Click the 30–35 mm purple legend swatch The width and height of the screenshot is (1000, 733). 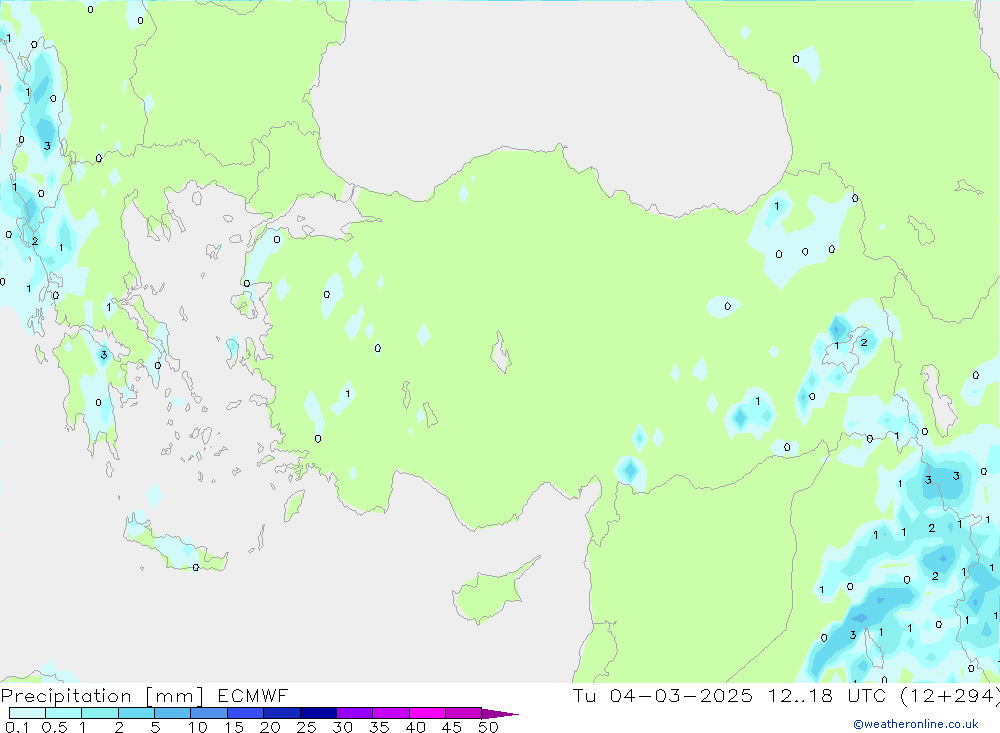pyautogui.click(x=354, y=713)
